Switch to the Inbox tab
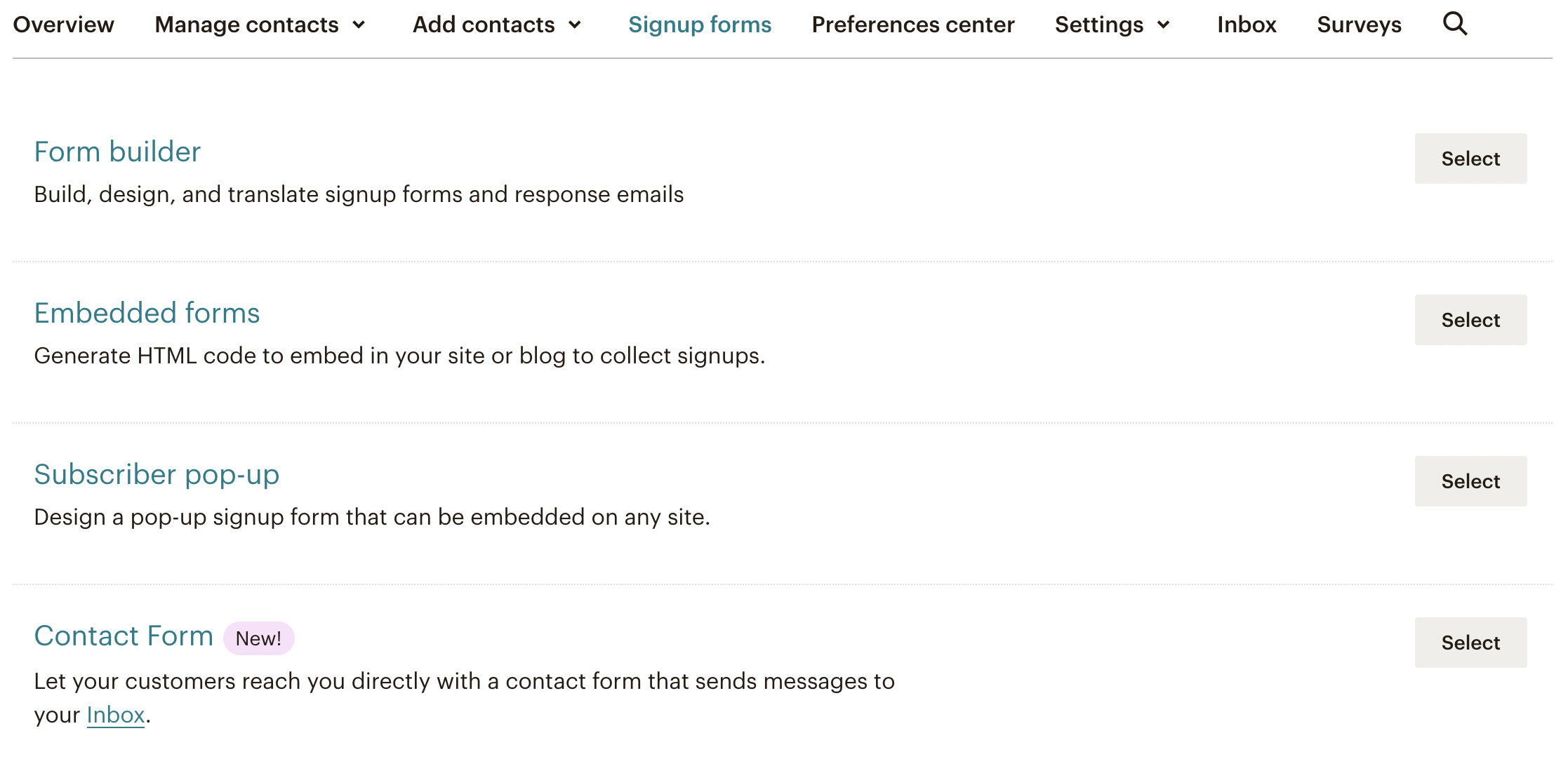 point(1247,25)
